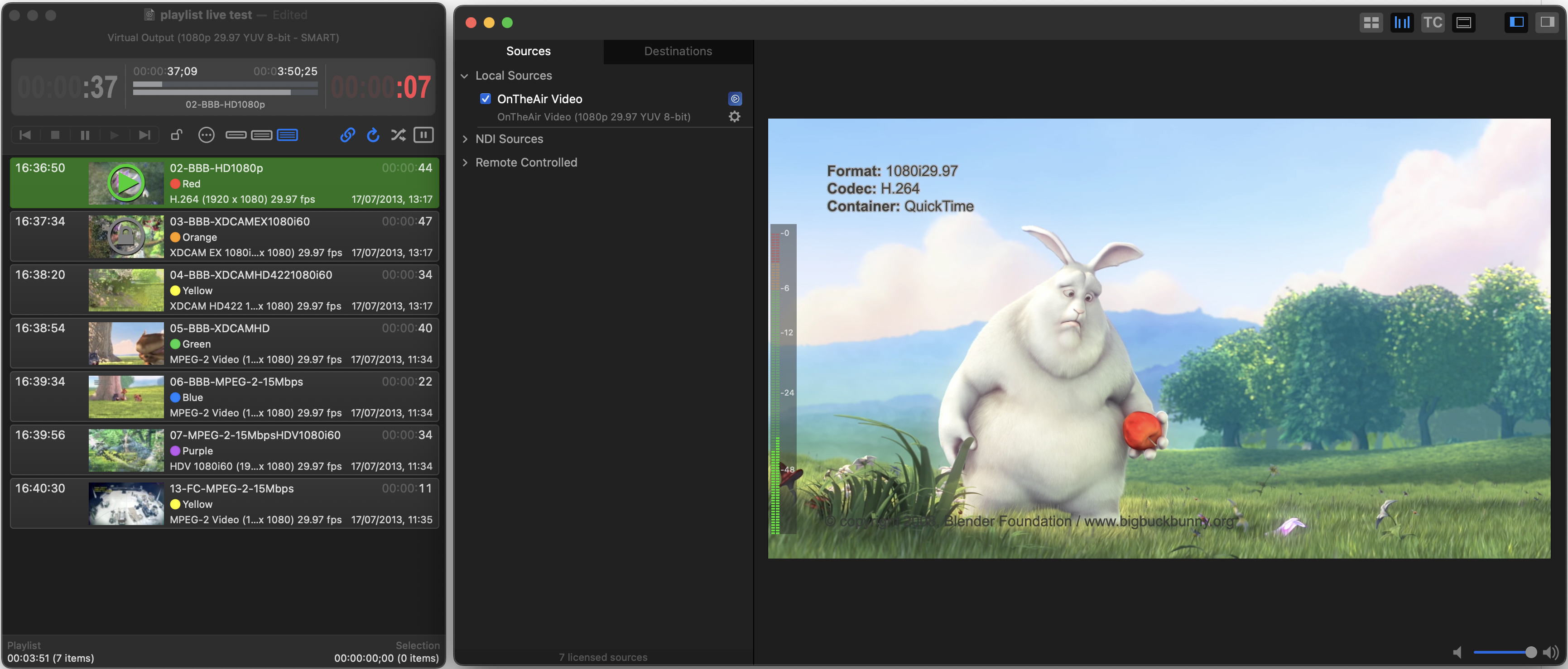The height and width of the screenshot is (669, 1568).
Task: Toggle audio meters display icon
Action: (1402, 23)
